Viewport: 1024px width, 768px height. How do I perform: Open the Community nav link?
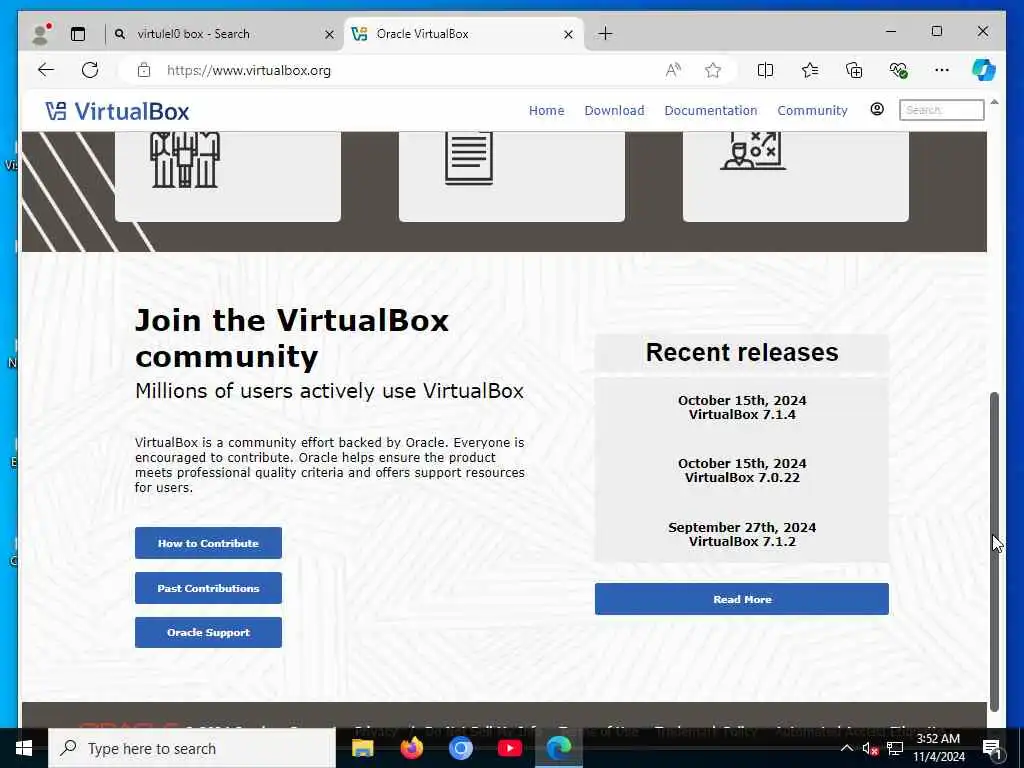812,110
